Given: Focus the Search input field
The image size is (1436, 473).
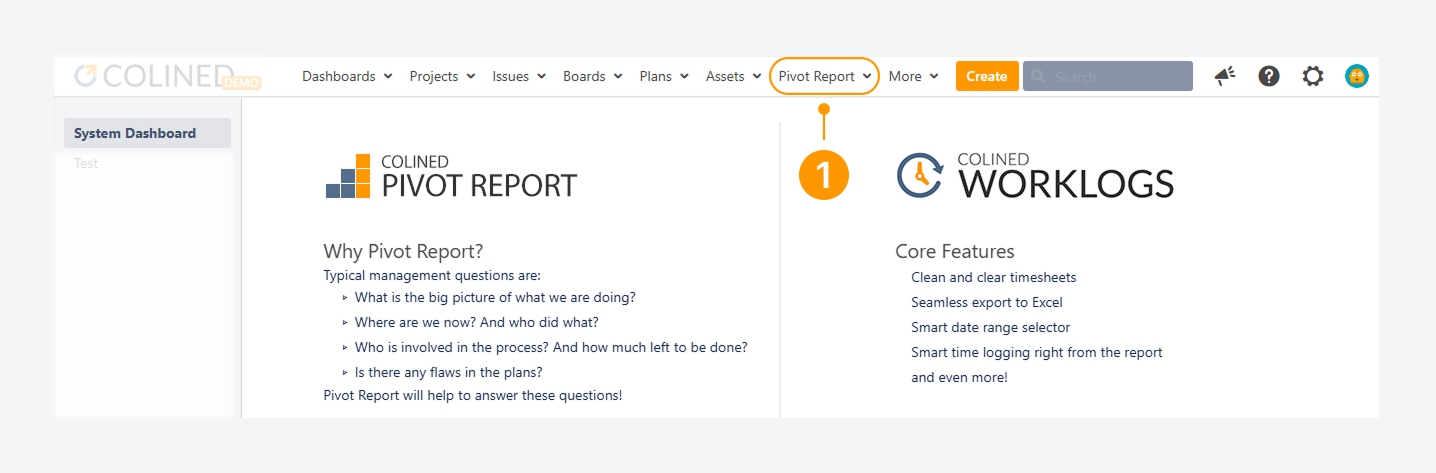Looking at the screenshot, I should 1108,76.
